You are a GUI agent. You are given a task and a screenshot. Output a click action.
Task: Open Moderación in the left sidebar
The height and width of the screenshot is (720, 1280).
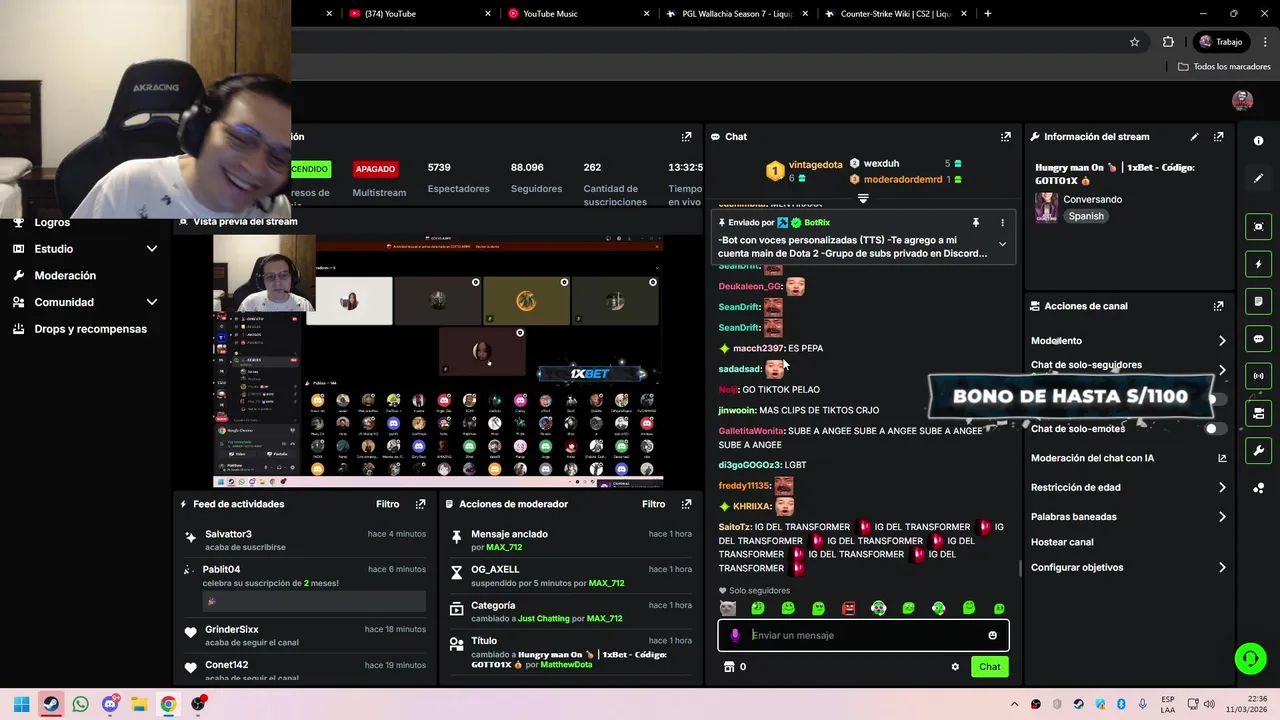pyautogui.click(x=65, y=275)
